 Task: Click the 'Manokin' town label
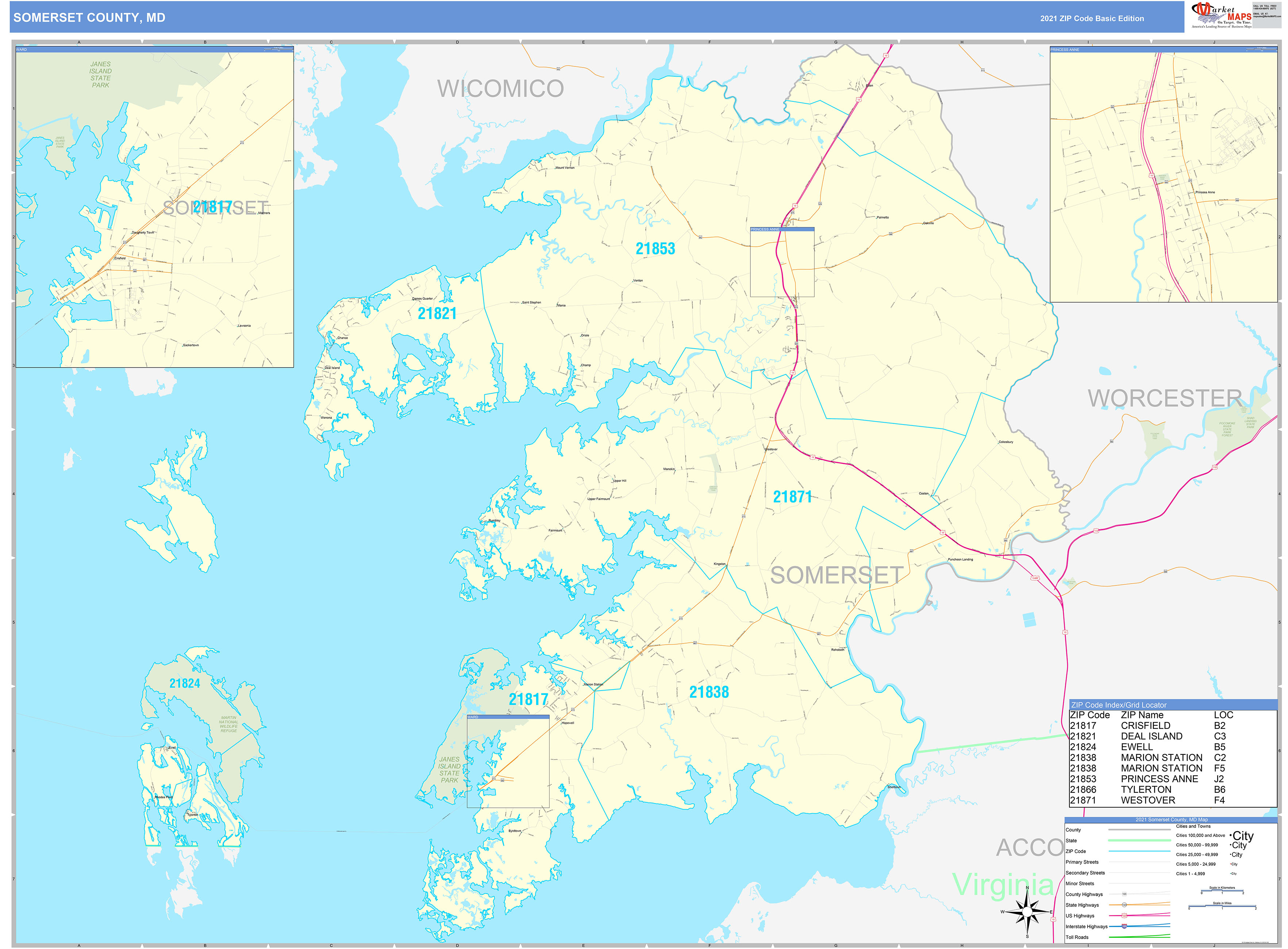point(669,469)
